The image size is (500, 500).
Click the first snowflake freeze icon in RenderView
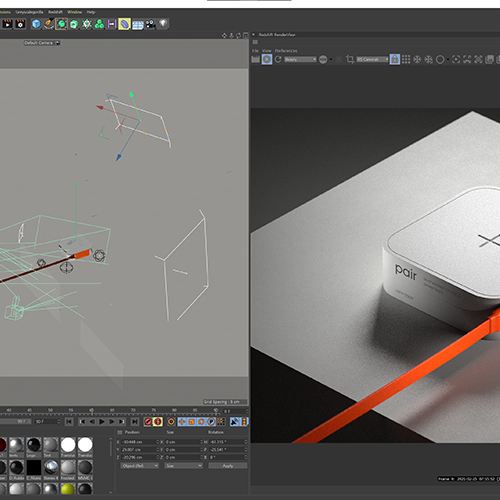tap(417, 59)
